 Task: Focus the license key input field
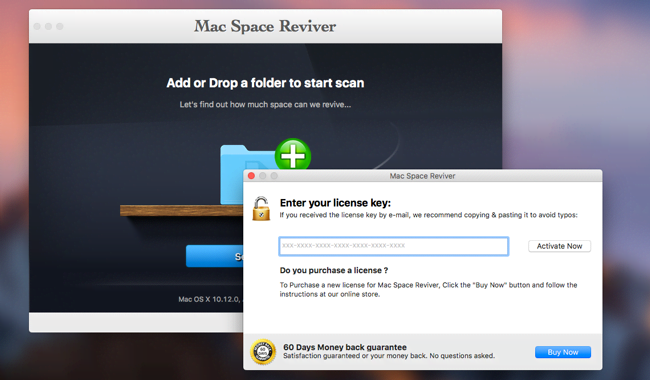393,246
